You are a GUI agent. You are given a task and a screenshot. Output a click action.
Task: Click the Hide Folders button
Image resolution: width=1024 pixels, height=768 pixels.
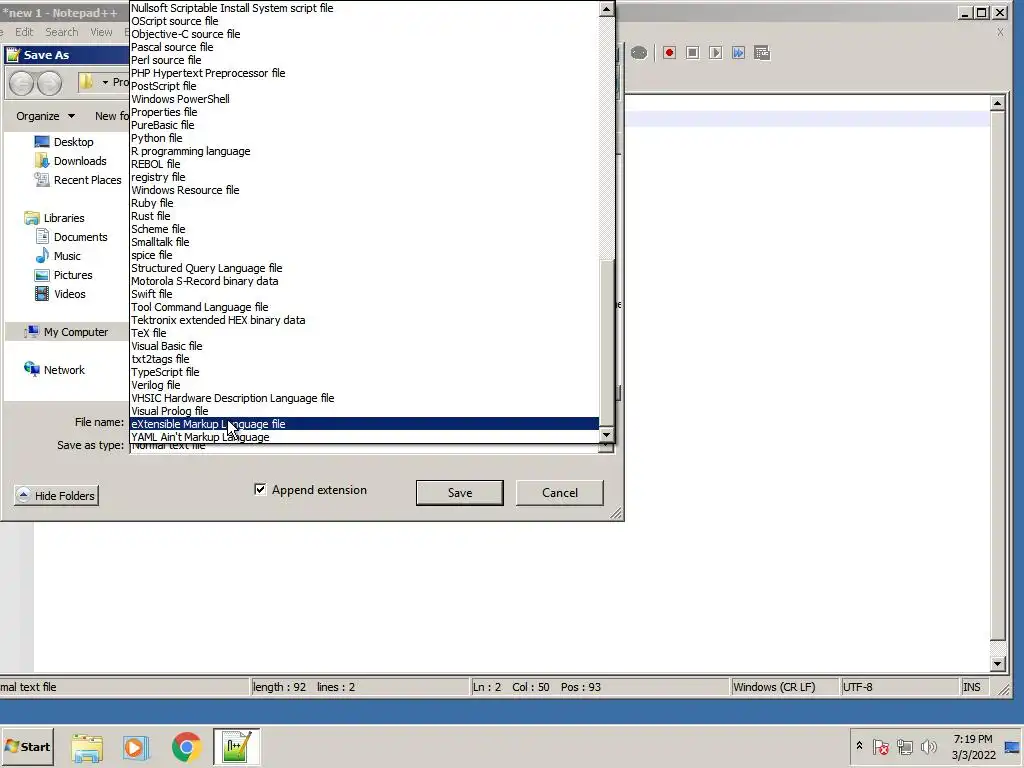(x=56, y=495)
